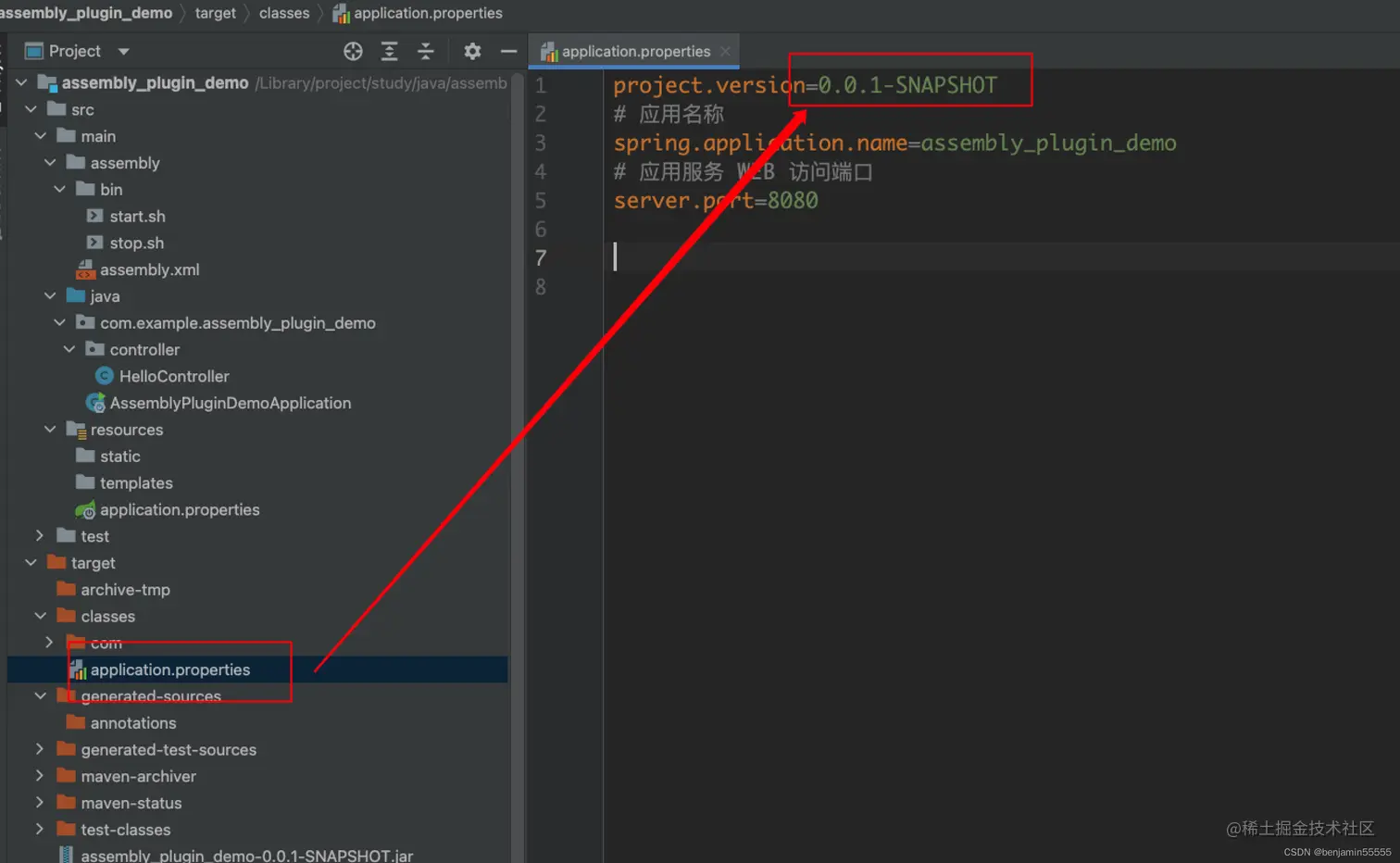This screenshot has width=1400, height=863.
Task: Collapse the main folder
Action: [x=40, y=136]
